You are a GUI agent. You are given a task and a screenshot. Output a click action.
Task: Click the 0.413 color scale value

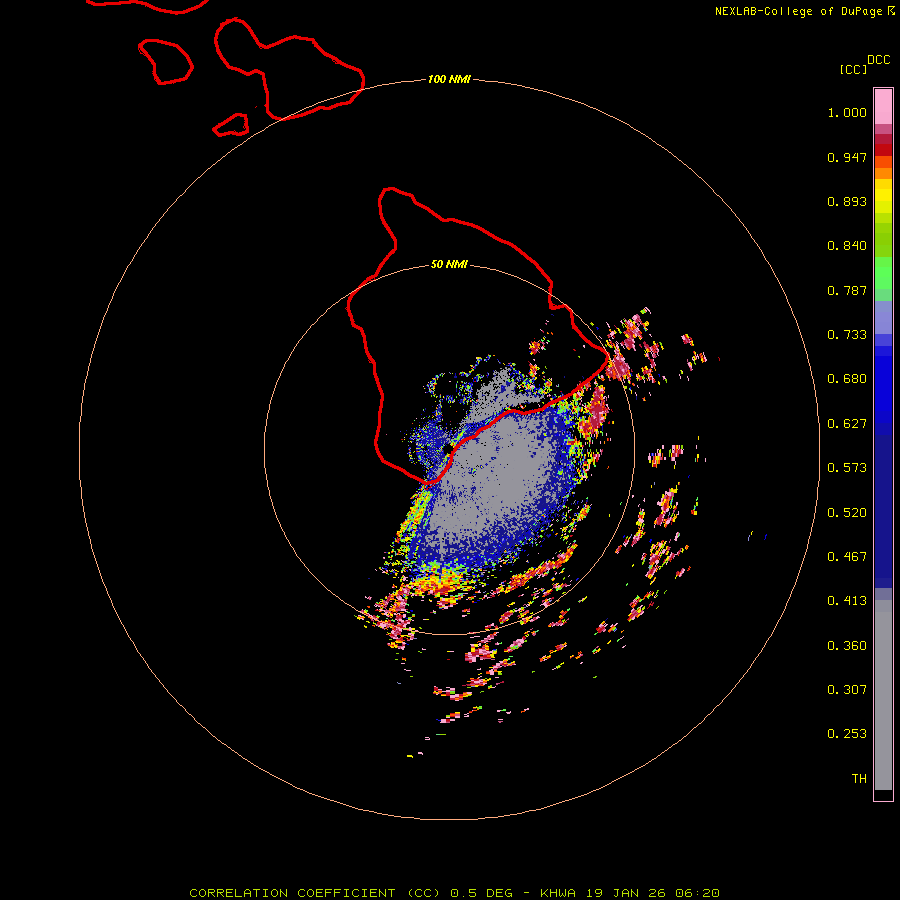(x=847, y=601)
